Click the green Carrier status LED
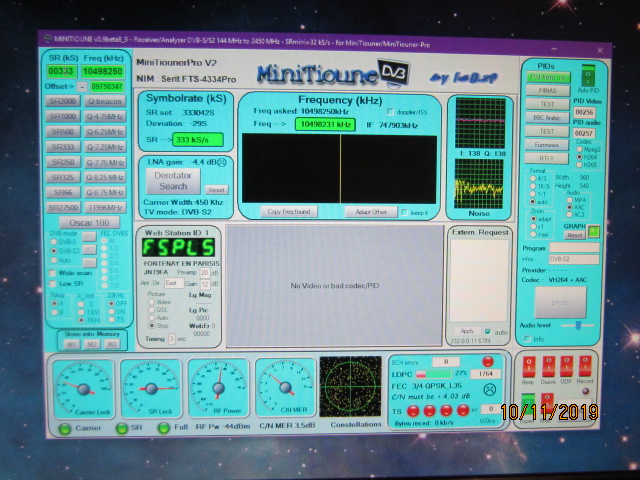The image size is (640, 480). (64, 429)
